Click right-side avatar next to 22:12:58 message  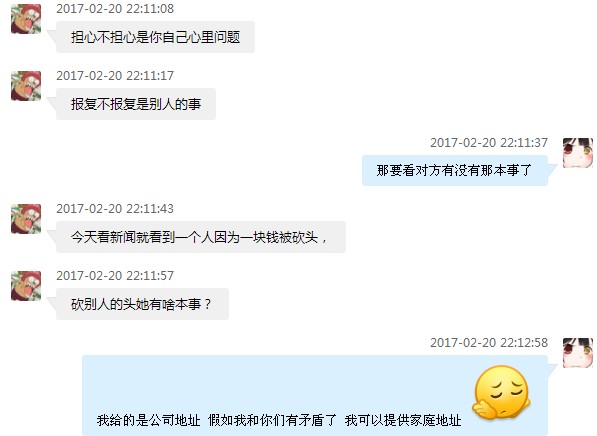point(578,353)
